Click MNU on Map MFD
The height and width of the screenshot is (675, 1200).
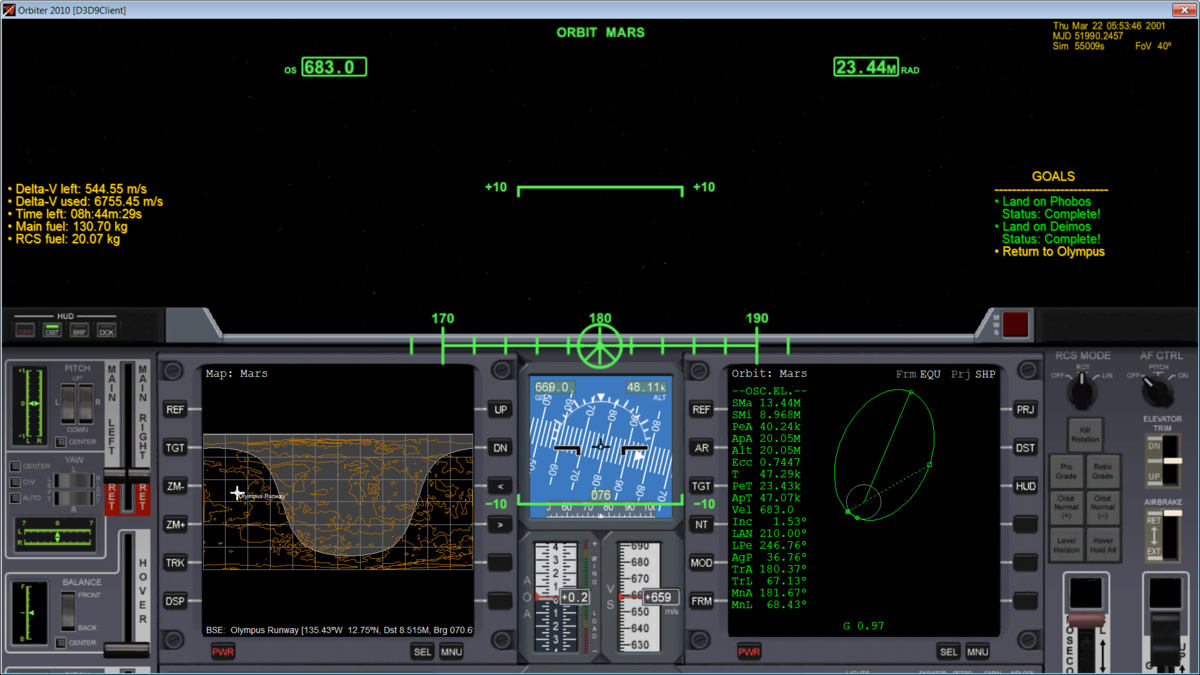coord(451,652)
